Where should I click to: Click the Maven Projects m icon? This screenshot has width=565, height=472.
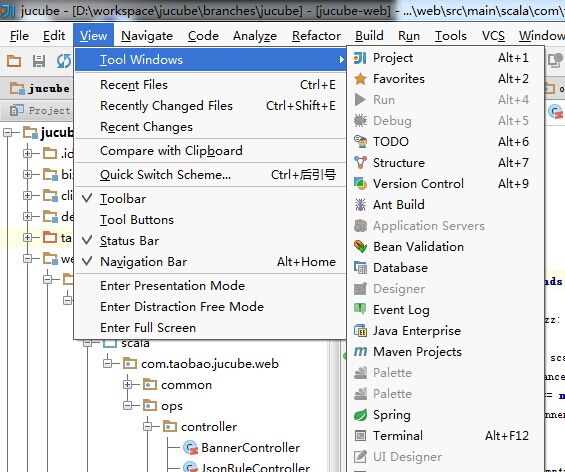point(360,352)
